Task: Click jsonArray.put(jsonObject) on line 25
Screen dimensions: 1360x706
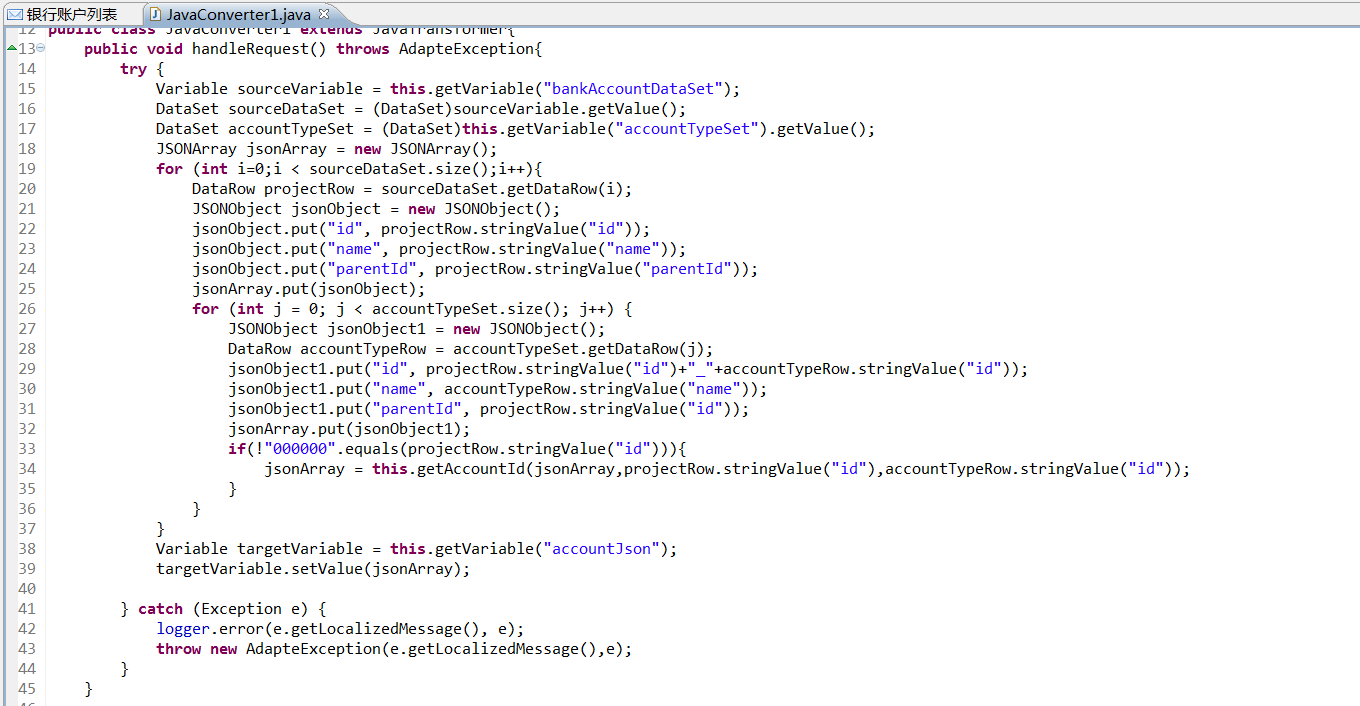Action: [x=304, y=289]
